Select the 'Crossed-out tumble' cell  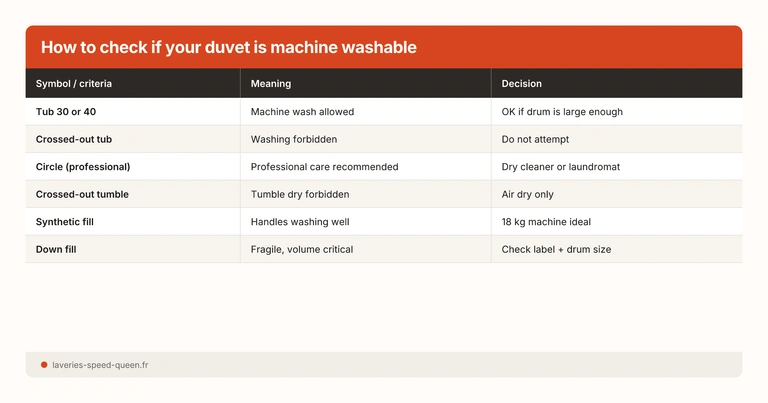[x=133, y=194]
